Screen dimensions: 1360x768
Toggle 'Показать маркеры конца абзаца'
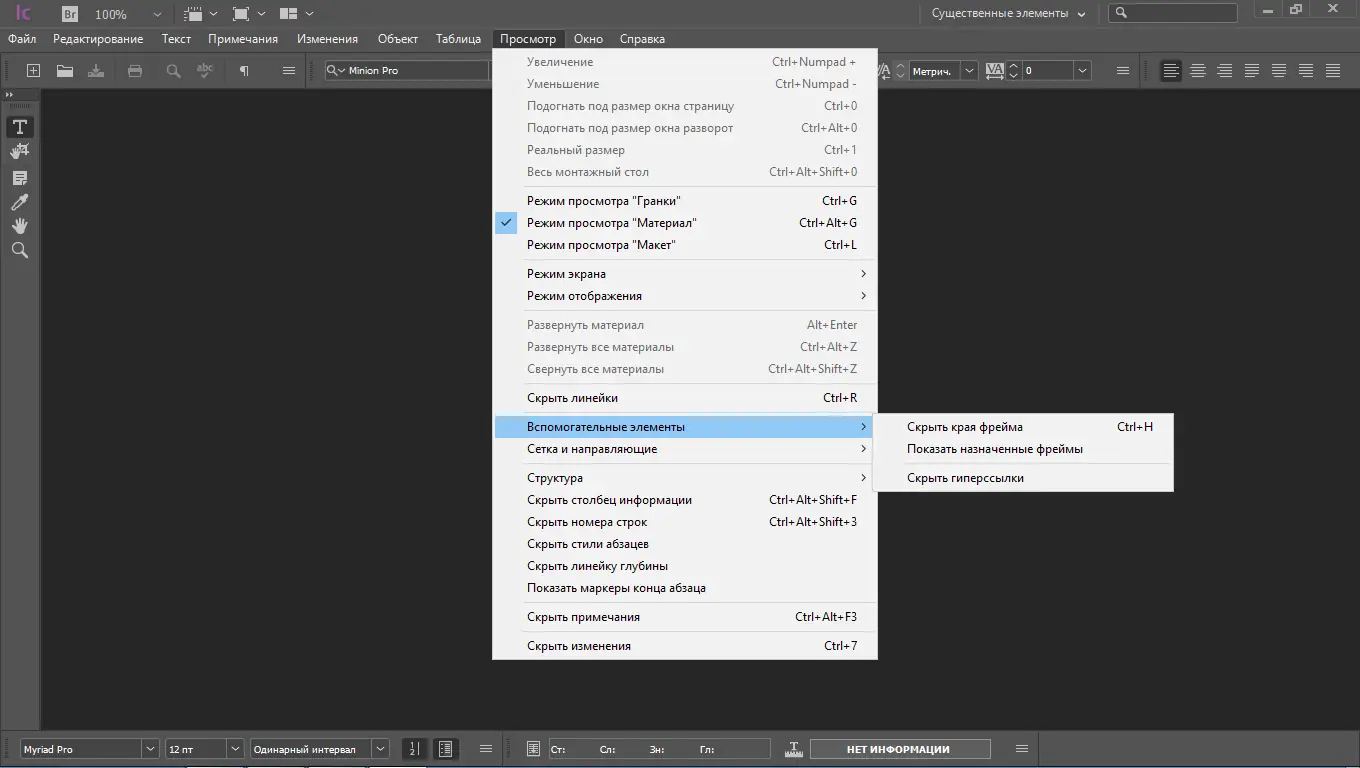pos(616,587)
